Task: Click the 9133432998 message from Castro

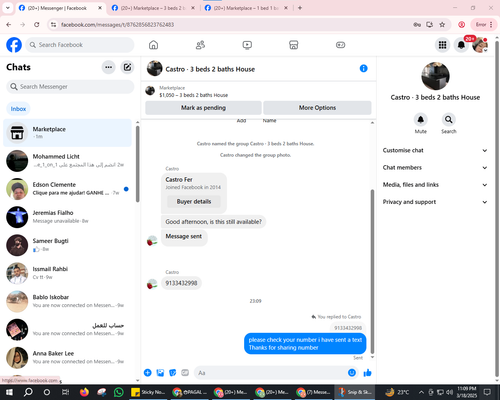Action: (181, 283)
